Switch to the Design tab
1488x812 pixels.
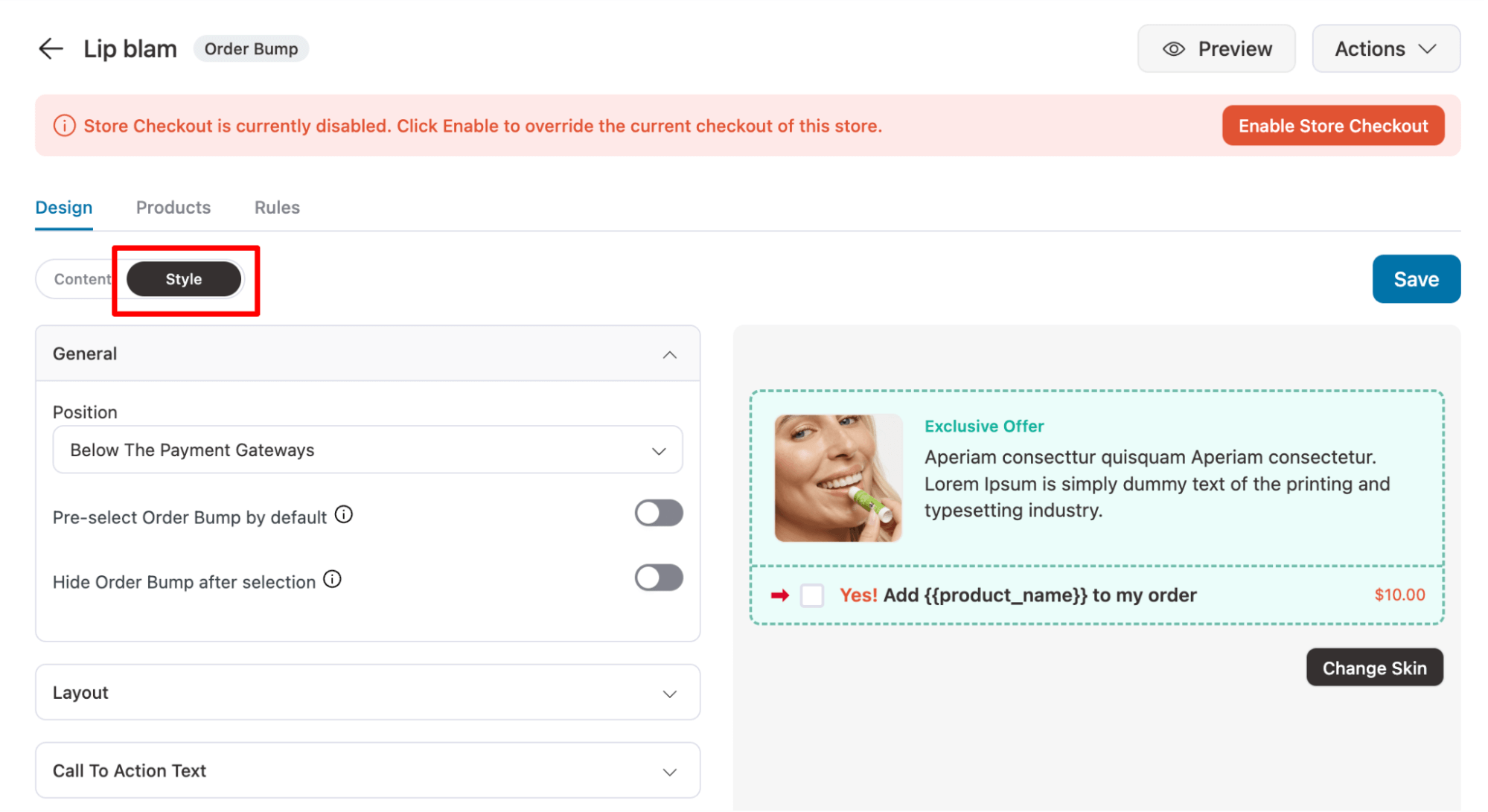pyautogui.click(x=63, y=207)
